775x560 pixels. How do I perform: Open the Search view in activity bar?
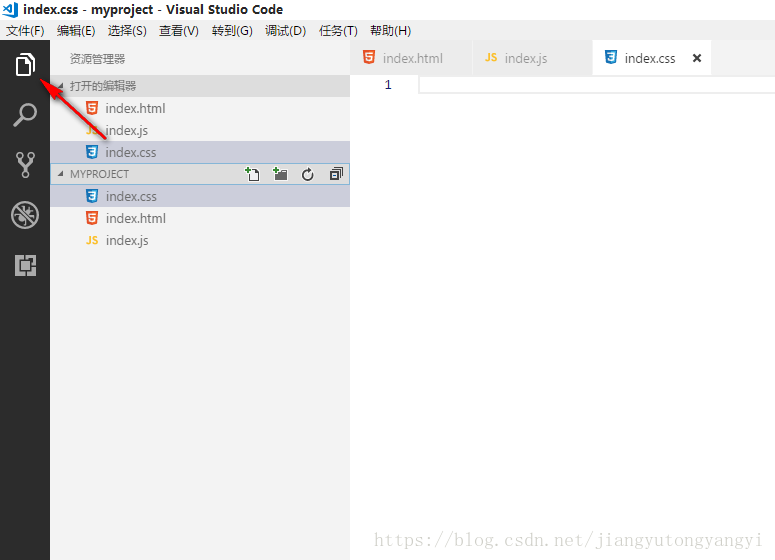[25, 115]
